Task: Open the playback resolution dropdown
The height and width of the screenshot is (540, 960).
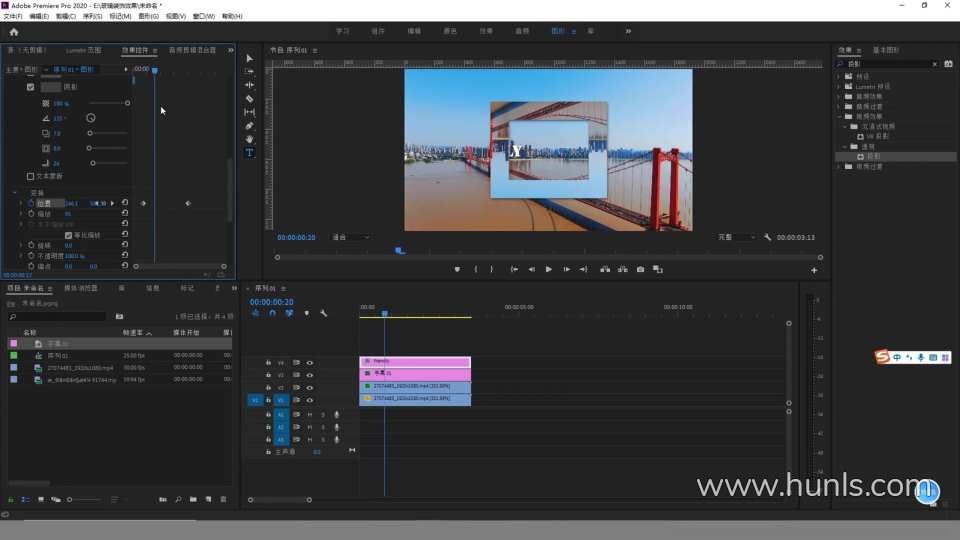Action: coord(736,237)
